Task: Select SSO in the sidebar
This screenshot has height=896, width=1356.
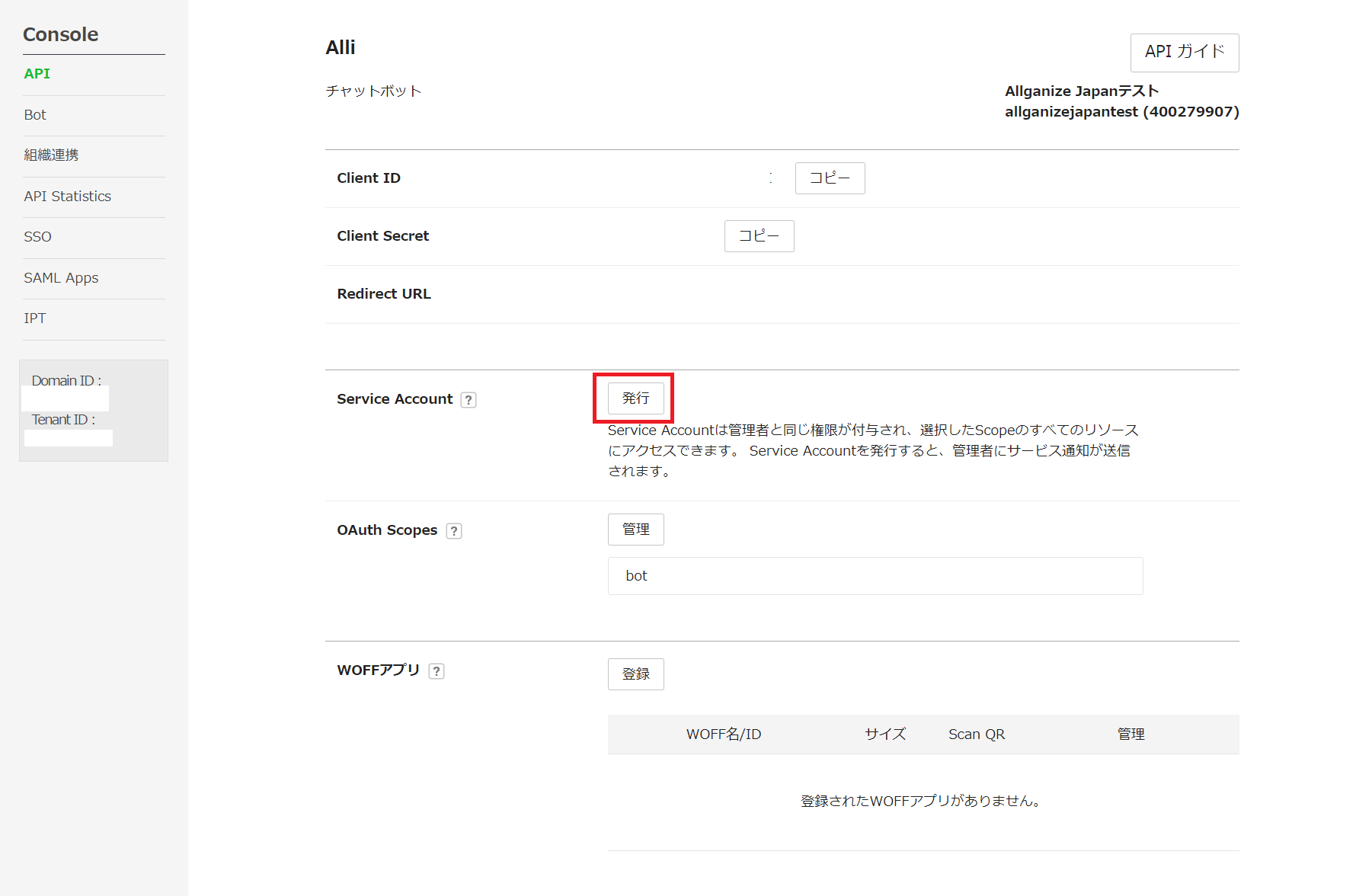Action: point(37,237)
